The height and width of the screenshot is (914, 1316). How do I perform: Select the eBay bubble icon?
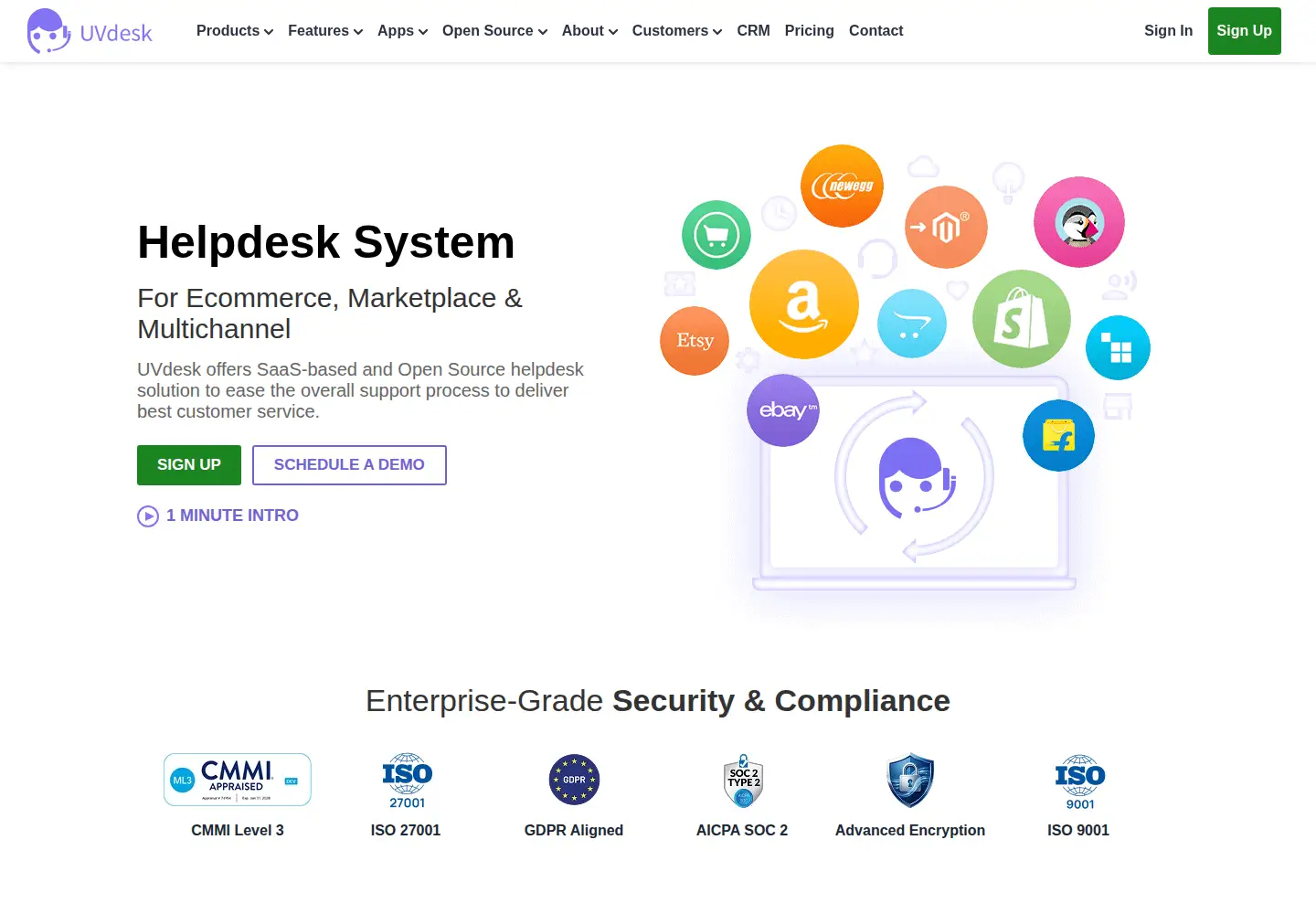[783, 410]
